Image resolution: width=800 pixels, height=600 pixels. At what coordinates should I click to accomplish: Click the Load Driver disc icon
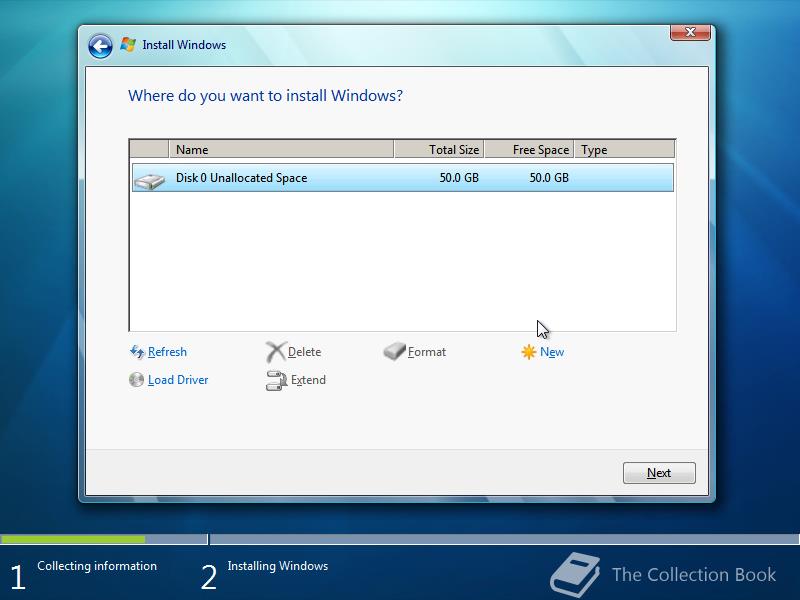coord(136,380)
